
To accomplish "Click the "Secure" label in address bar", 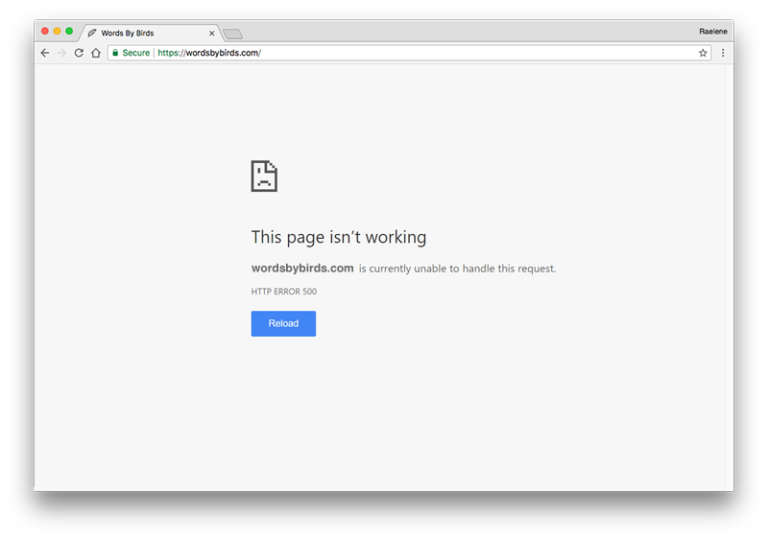I will click(x=136, y=53).
